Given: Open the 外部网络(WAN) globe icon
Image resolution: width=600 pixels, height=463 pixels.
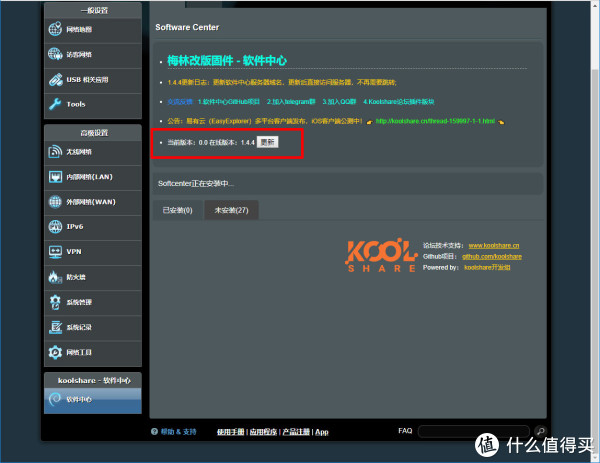Looking at the screenshot, I should pyautogui.click(x=55, y=201).
